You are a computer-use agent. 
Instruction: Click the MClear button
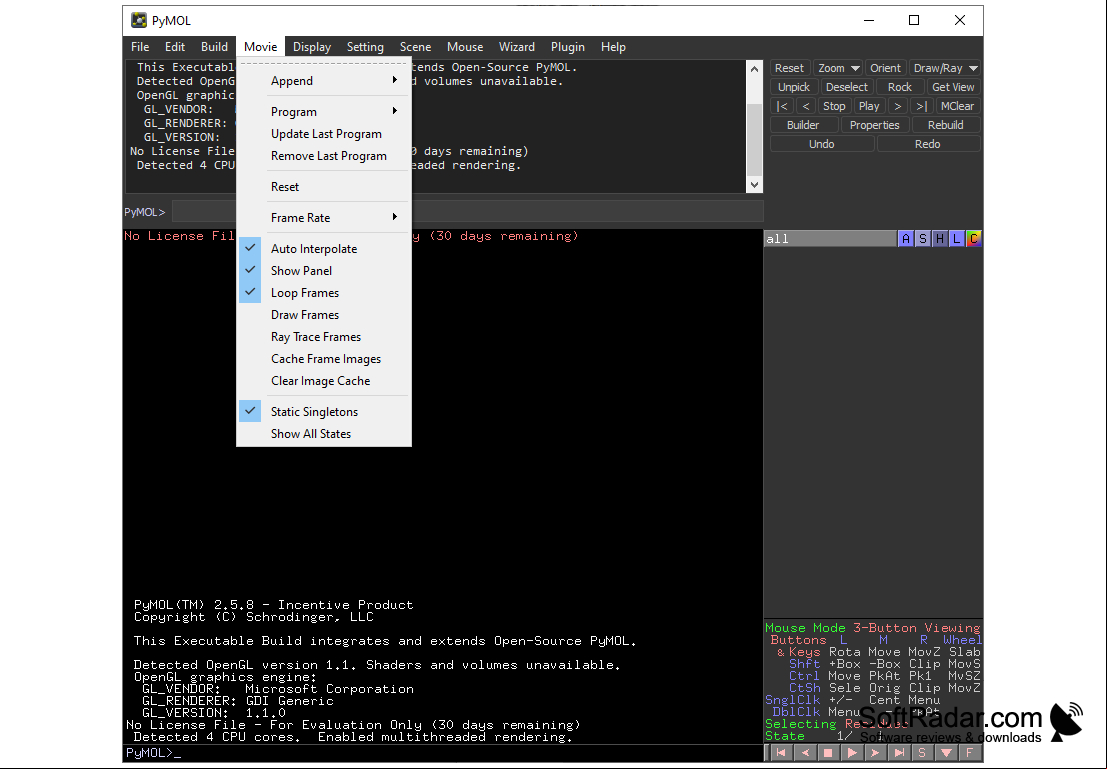point(957,106)
